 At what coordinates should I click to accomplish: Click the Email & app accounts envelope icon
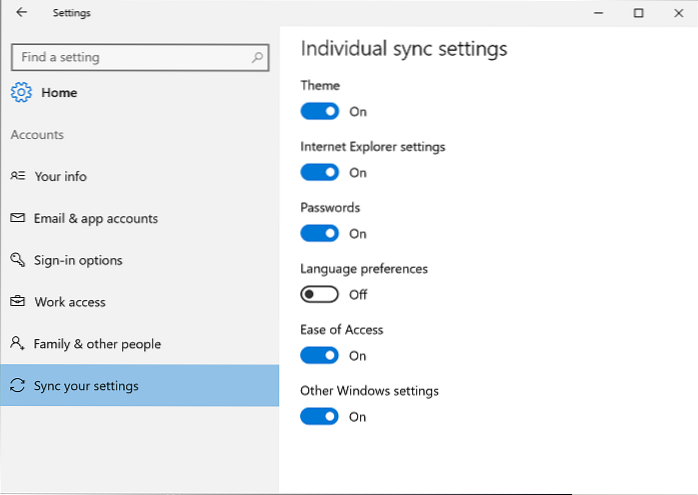tap(17, 218)
